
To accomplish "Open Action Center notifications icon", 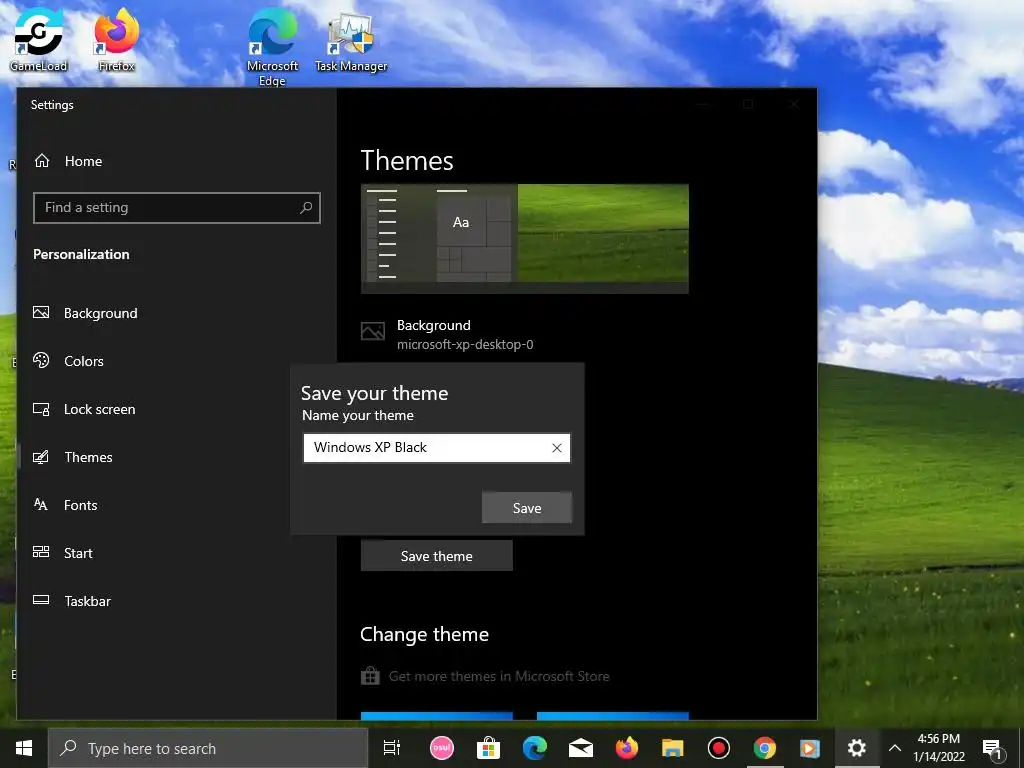I will 992,749.
